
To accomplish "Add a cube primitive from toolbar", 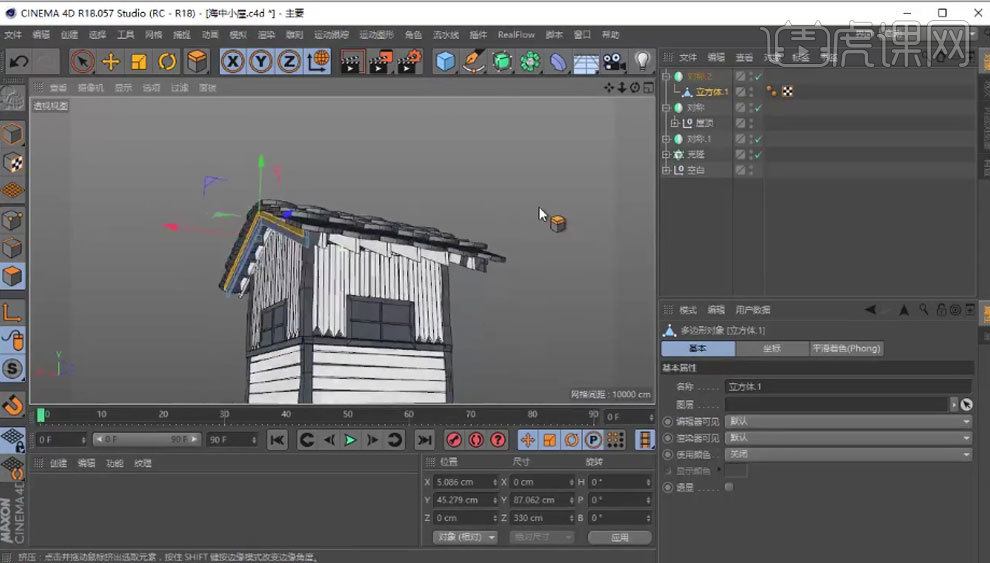I will 445,62.
